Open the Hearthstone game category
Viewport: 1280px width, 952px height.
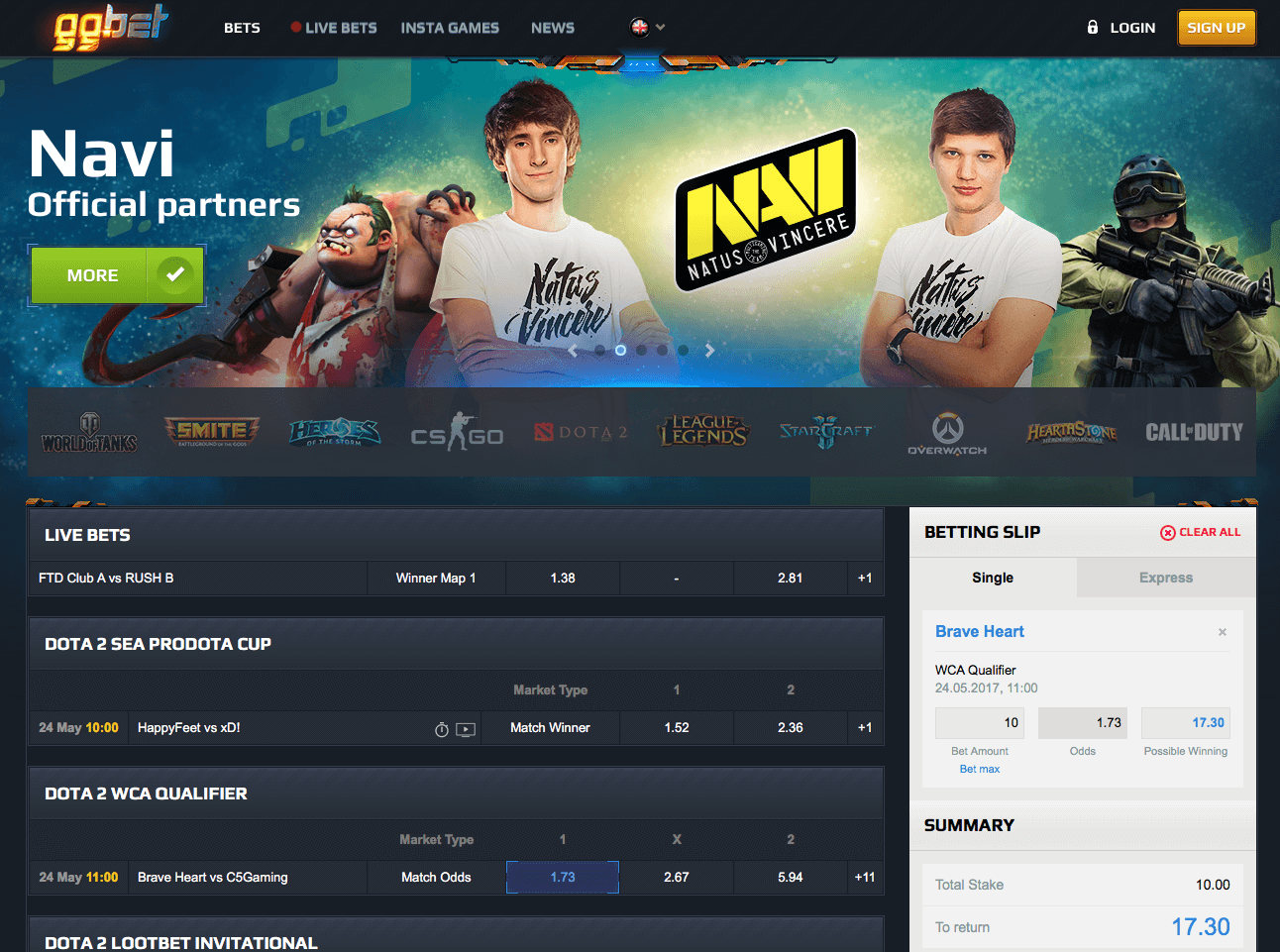1071,432
